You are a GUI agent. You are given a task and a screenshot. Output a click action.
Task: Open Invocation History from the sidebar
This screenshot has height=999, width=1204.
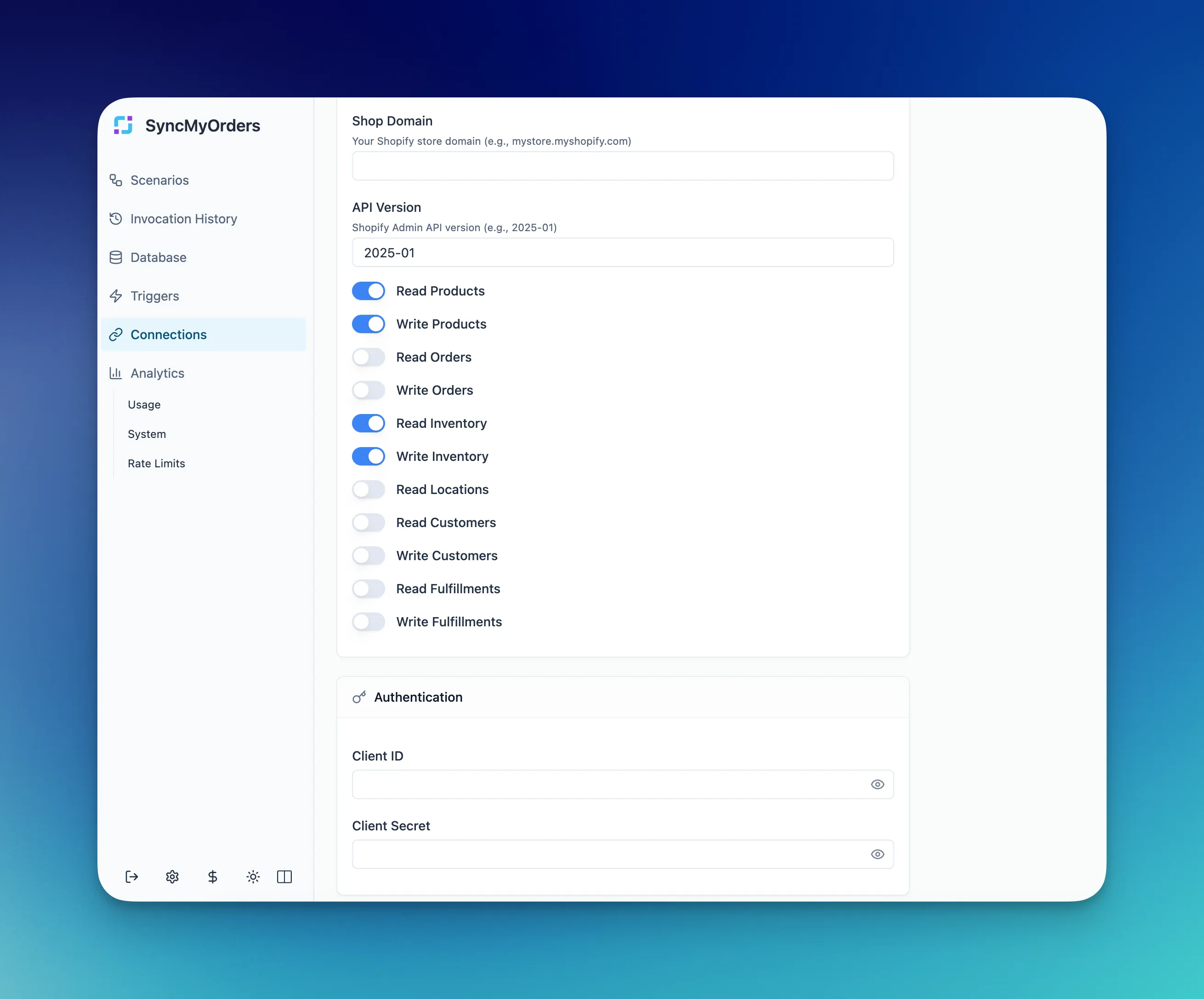(183, 218)
